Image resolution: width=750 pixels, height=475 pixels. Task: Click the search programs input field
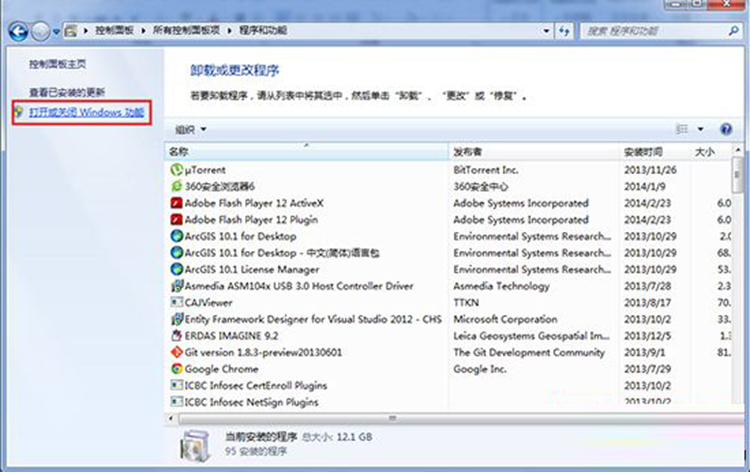tap(654, 32)
